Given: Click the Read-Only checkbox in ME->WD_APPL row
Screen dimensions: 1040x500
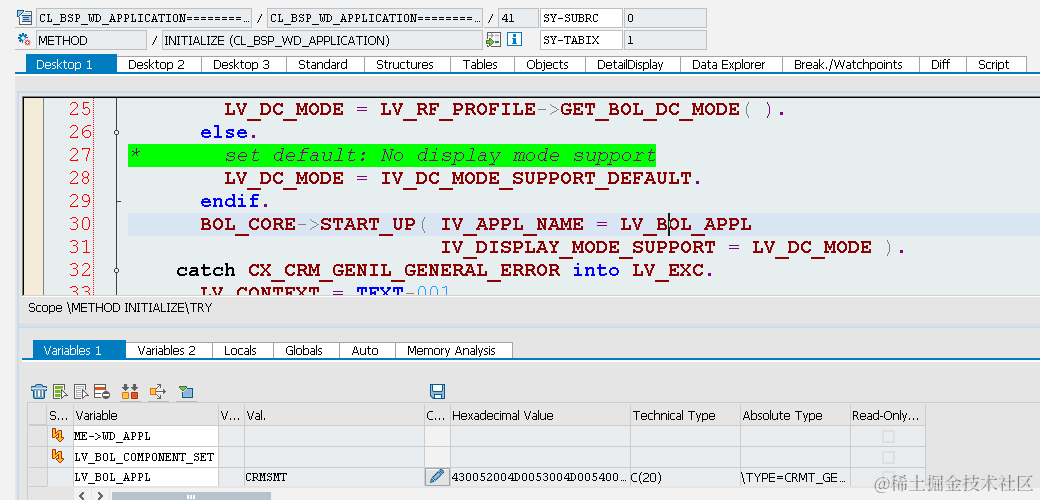Looking at the screenshot, I should tap(887, 436).
